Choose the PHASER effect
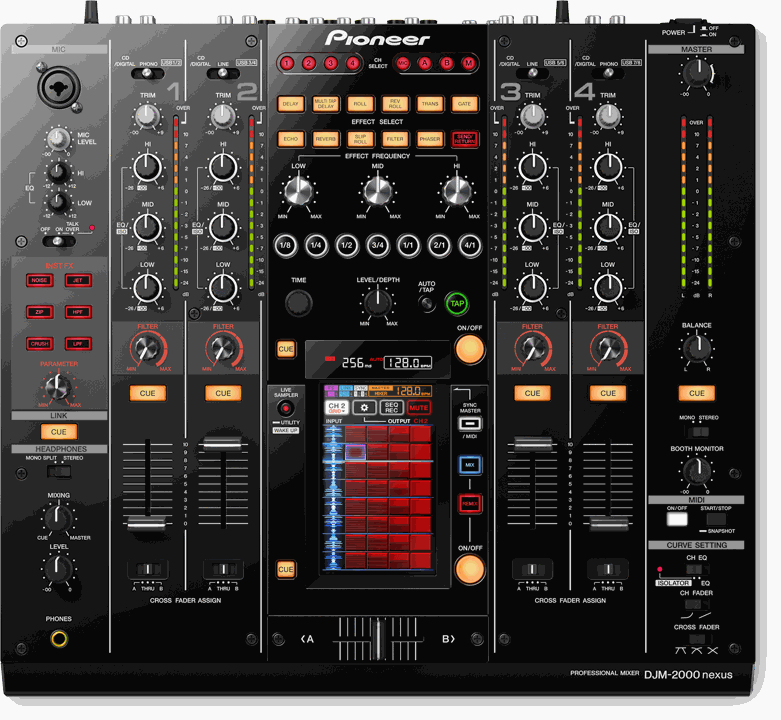 (430, 139)
